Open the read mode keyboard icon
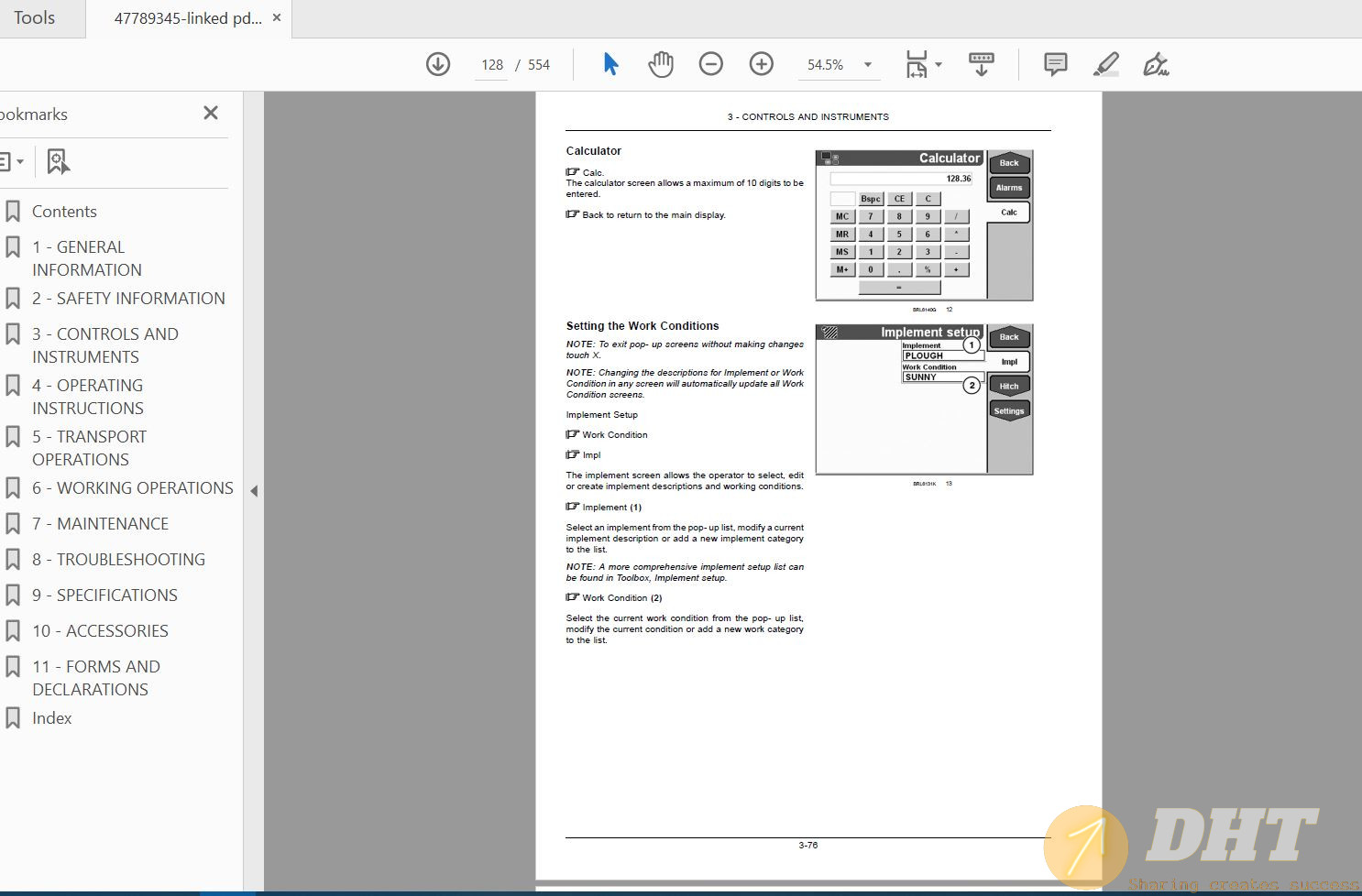 tap(981, 64)
